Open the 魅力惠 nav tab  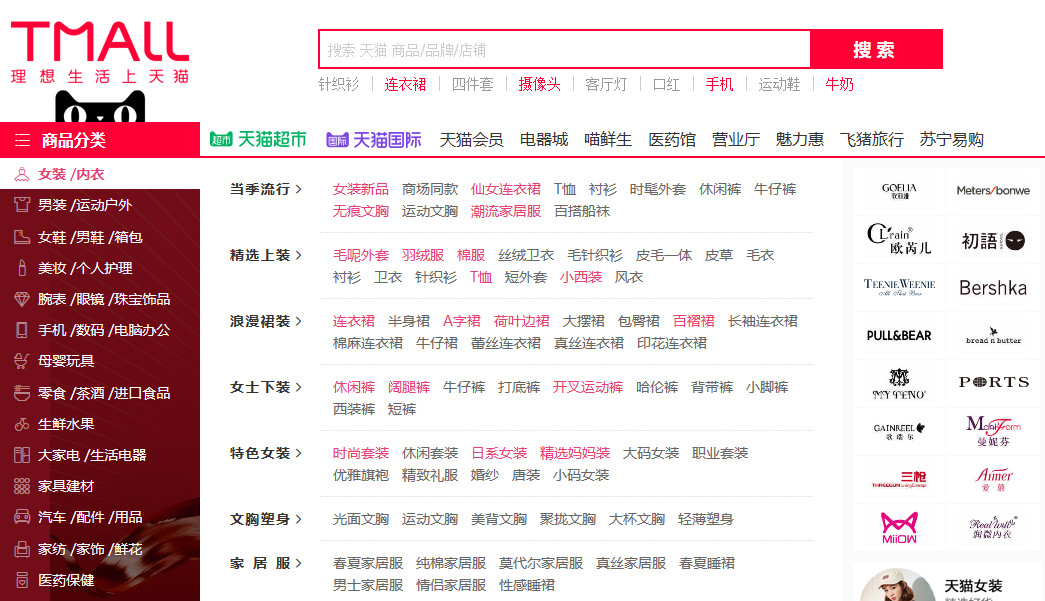click(x=800, y=140)
